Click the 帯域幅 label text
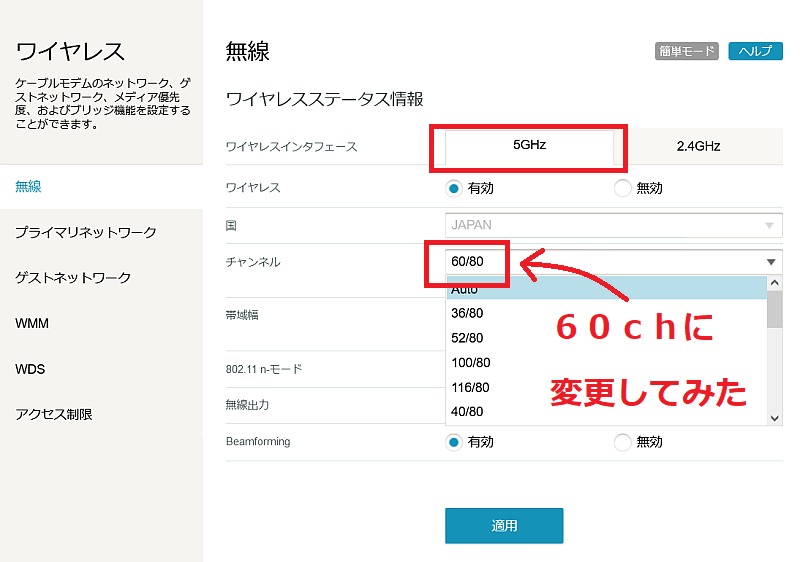The height and width of the screenshot is (562, 800). click(242, 315)
